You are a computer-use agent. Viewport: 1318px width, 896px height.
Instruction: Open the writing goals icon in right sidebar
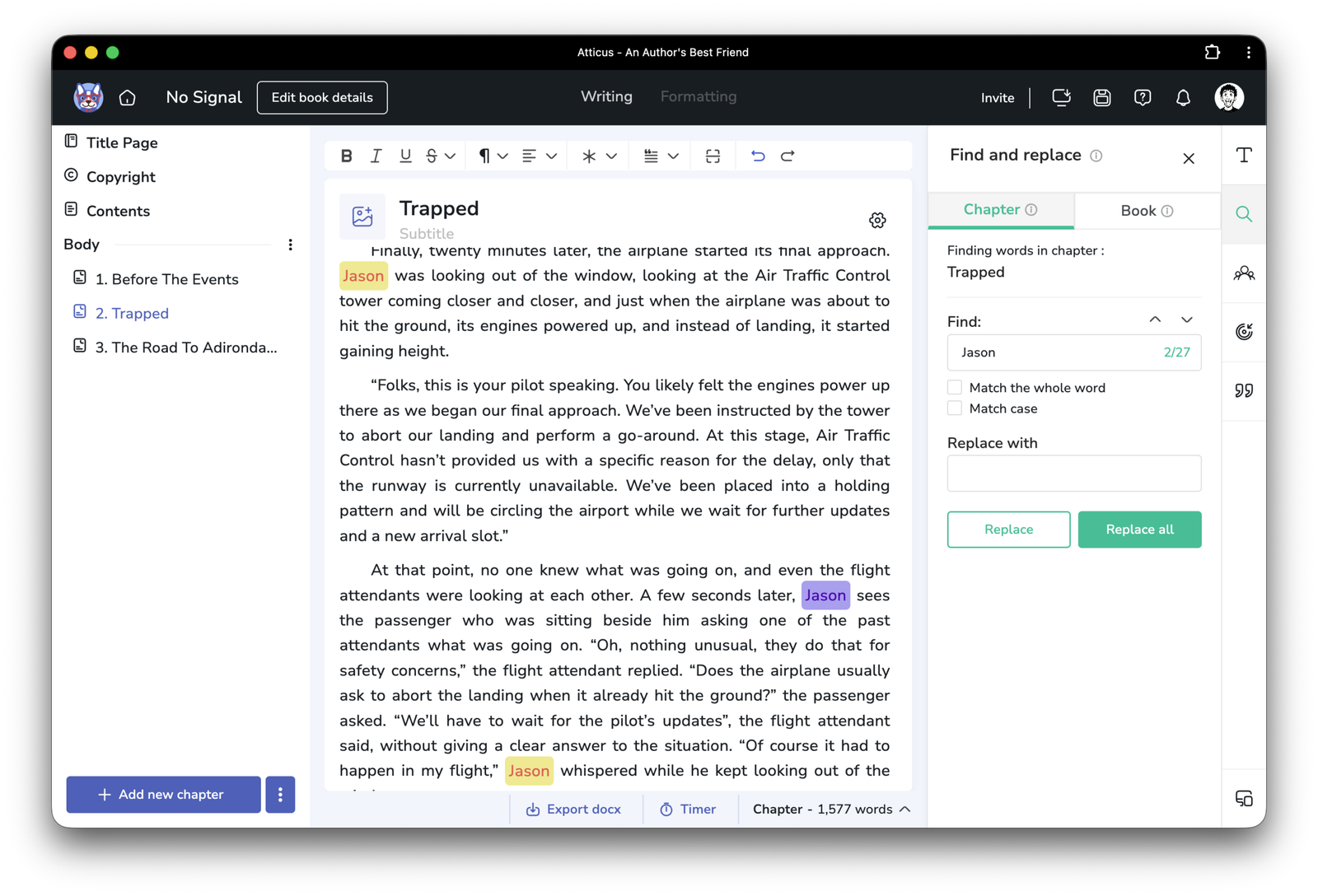pyautogui.click(x=1244, y=332)
